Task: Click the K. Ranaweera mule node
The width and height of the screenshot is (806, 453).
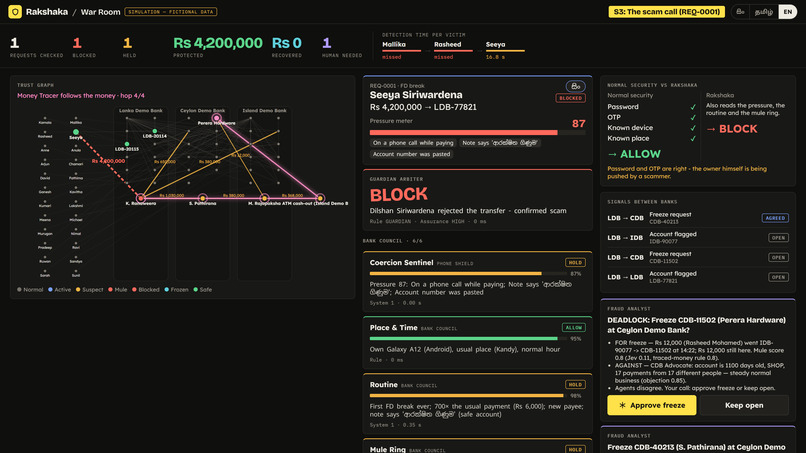Action: coord(140,197)
